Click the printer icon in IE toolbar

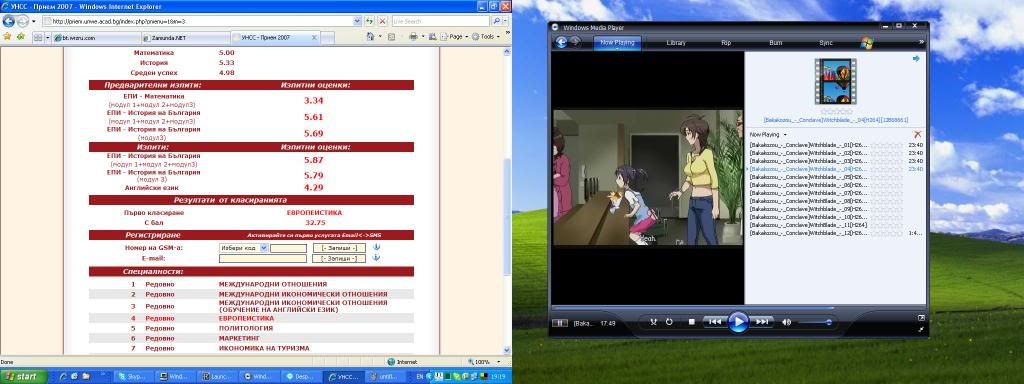coord(413,37)
